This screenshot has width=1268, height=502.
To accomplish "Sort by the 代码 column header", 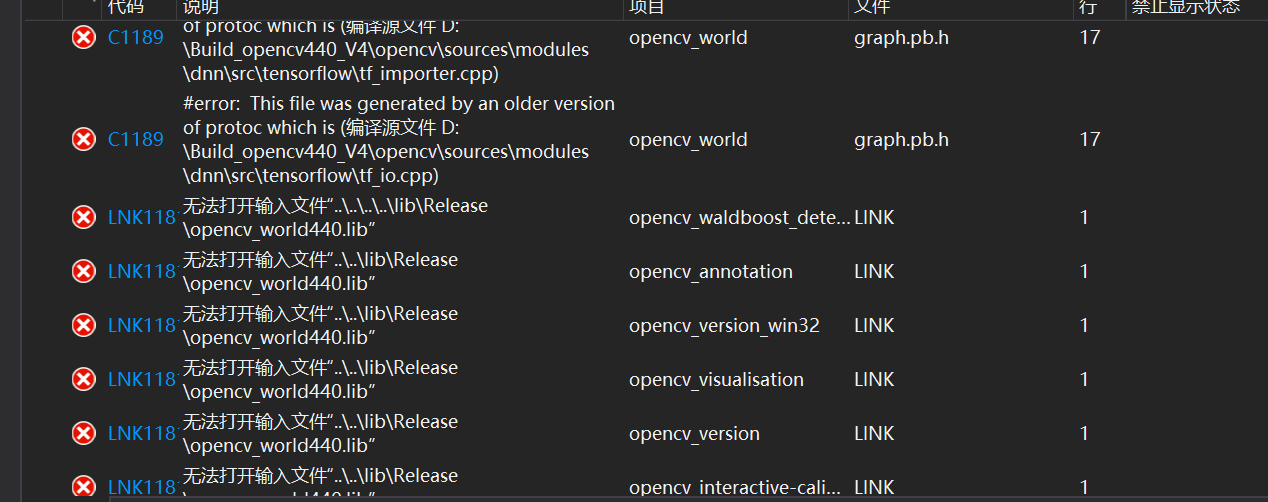I will point(125,7).
